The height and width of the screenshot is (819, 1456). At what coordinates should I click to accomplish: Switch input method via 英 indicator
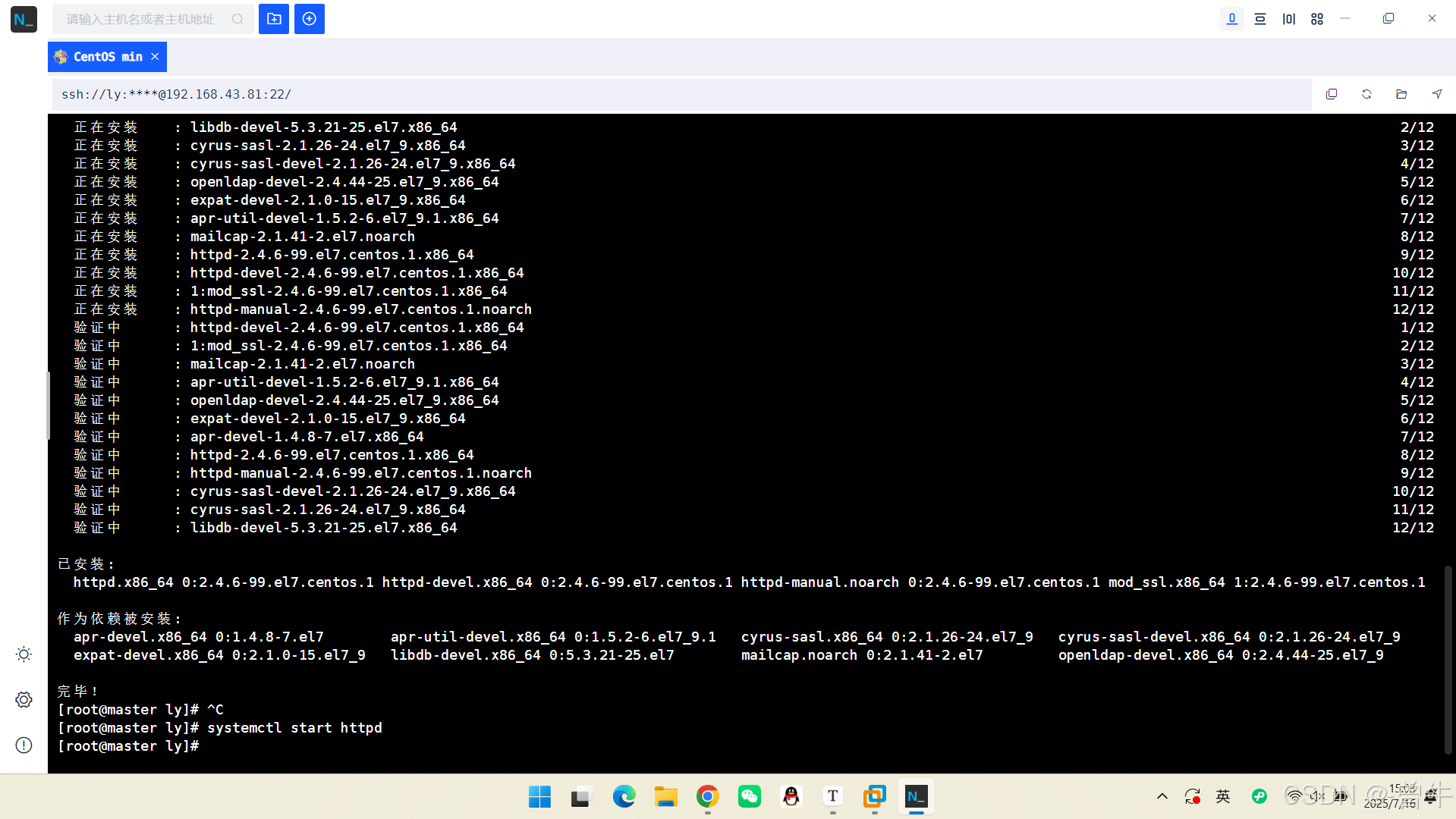(1223, 796)
